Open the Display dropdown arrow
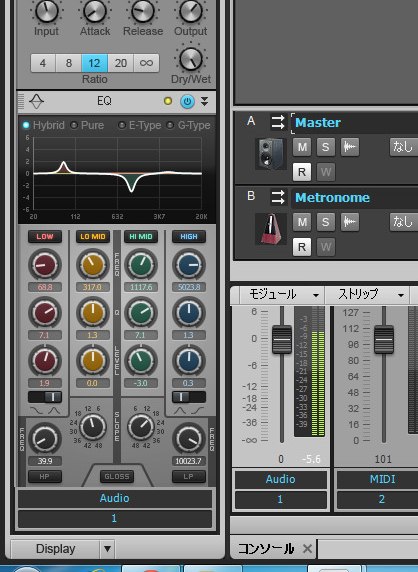The width and height of the screenshot is (418, 572). pos(107,549)
